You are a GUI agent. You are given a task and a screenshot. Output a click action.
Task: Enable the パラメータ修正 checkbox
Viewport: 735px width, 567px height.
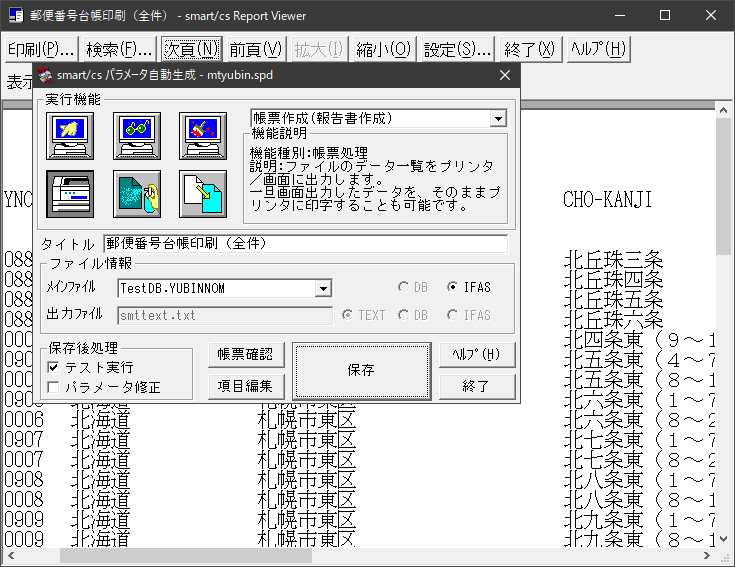pyautogui.click(x=54, y=386)
